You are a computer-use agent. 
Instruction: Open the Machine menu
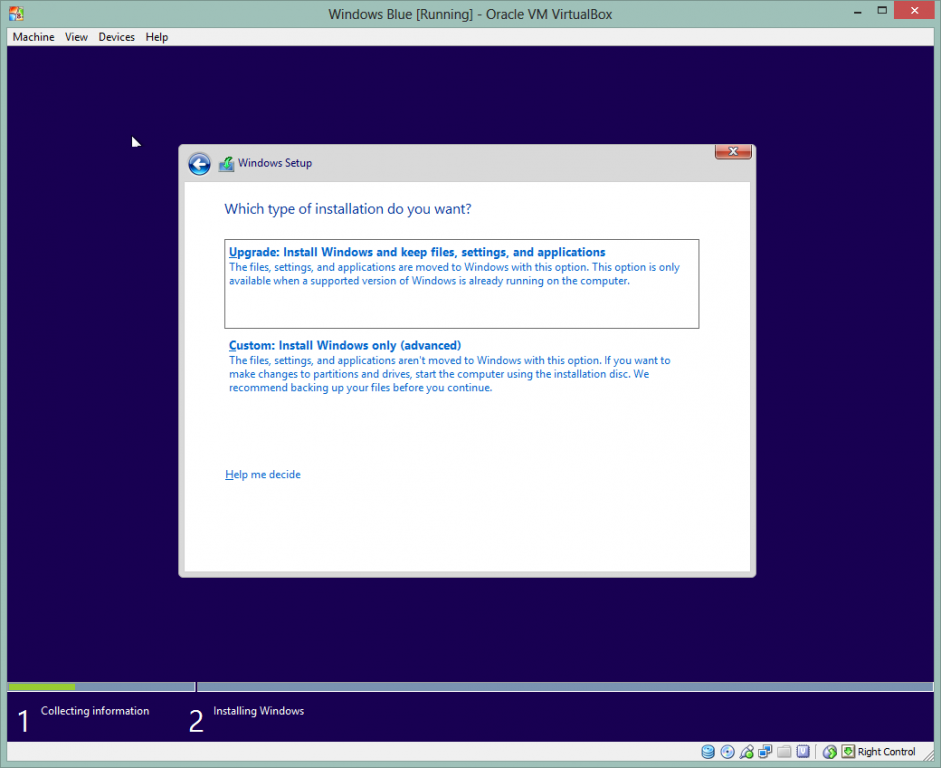pos(33,37)
